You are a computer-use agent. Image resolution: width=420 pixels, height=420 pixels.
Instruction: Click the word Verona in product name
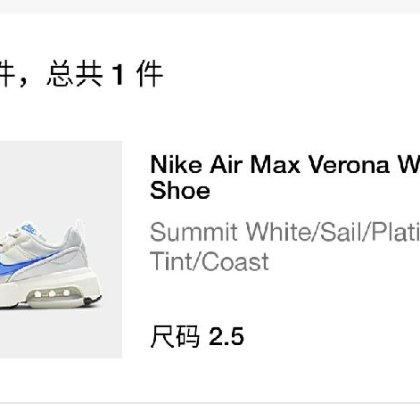(348, 165)
